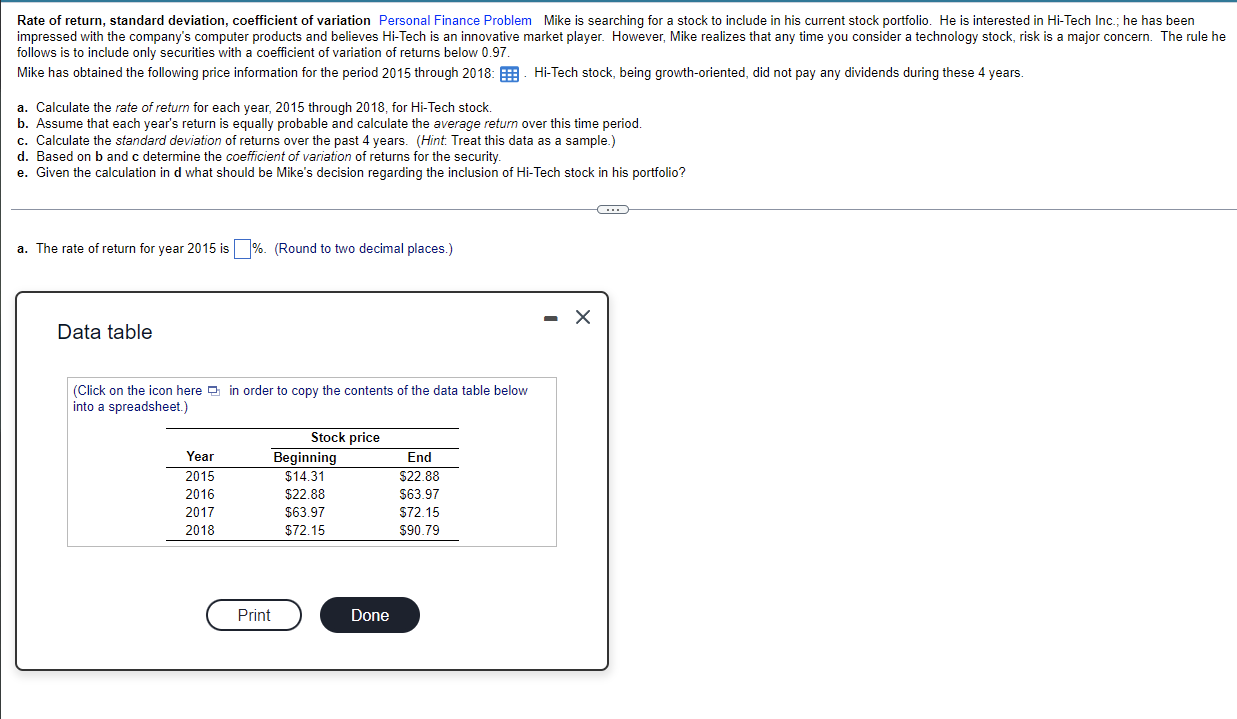1237x719 pixels.
Task: Click the rate of return answer input box
Action: pyautogui.click(x=240, y=247)
